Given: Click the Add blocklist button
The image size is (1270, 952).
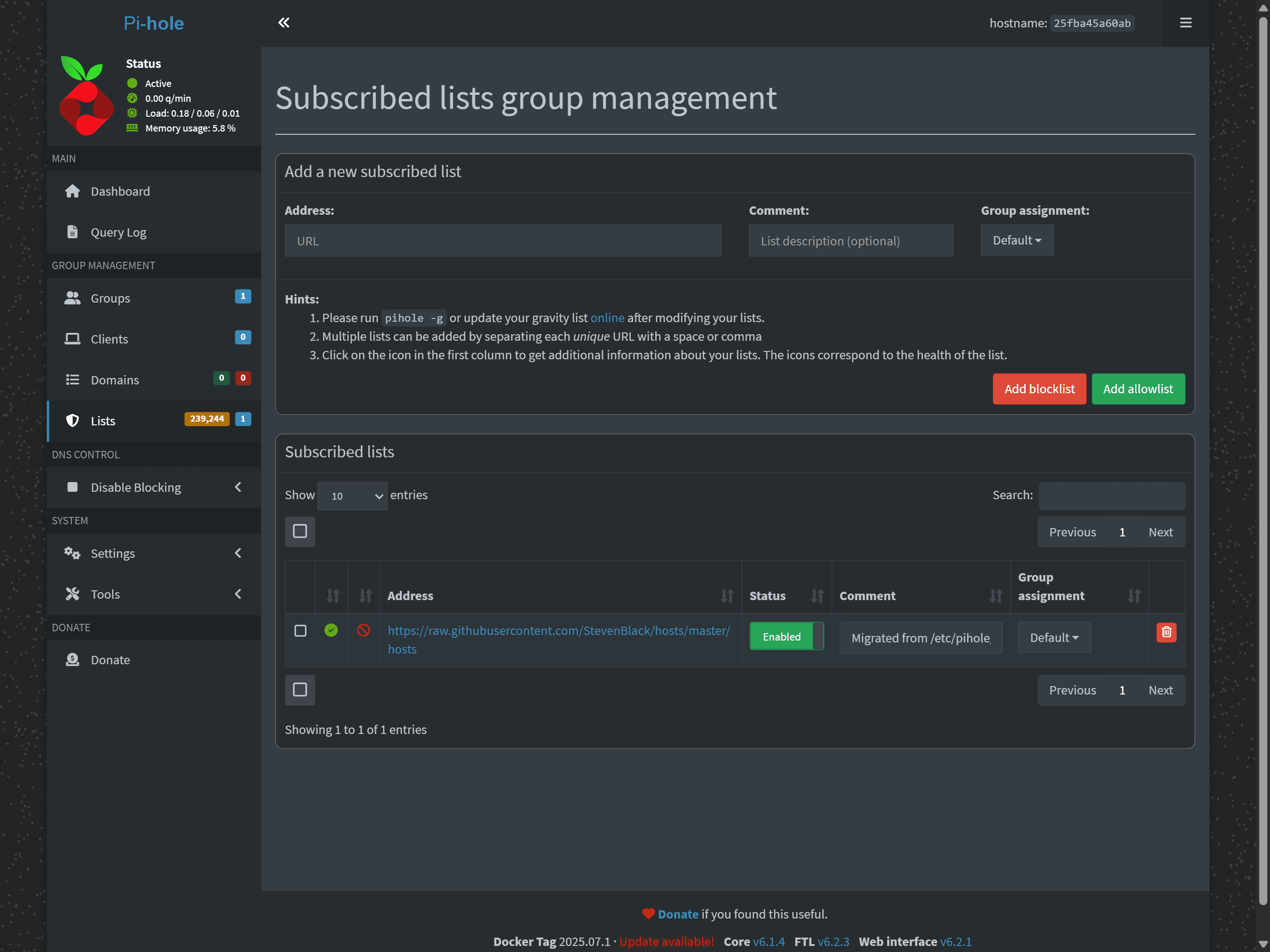Looking at the screenshot, I should pos(1039,389).
